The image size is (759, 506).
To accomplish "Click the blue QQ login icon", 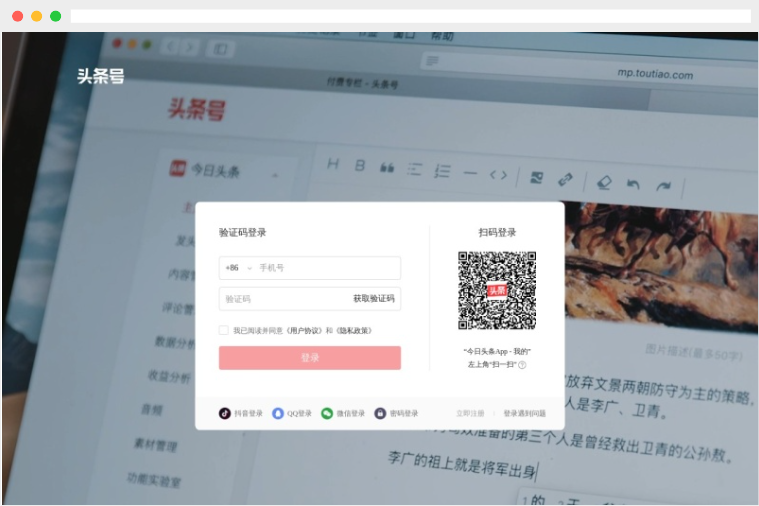I will pos(278,413).
